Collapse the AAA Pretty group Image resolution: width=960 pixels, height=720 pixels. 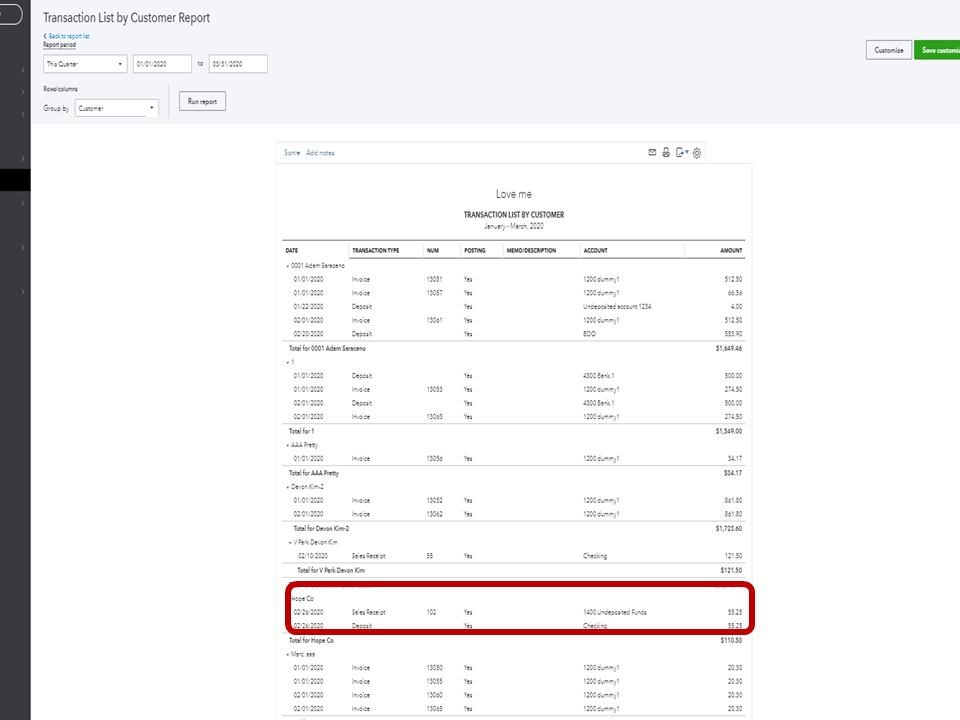tap(287, 446)
